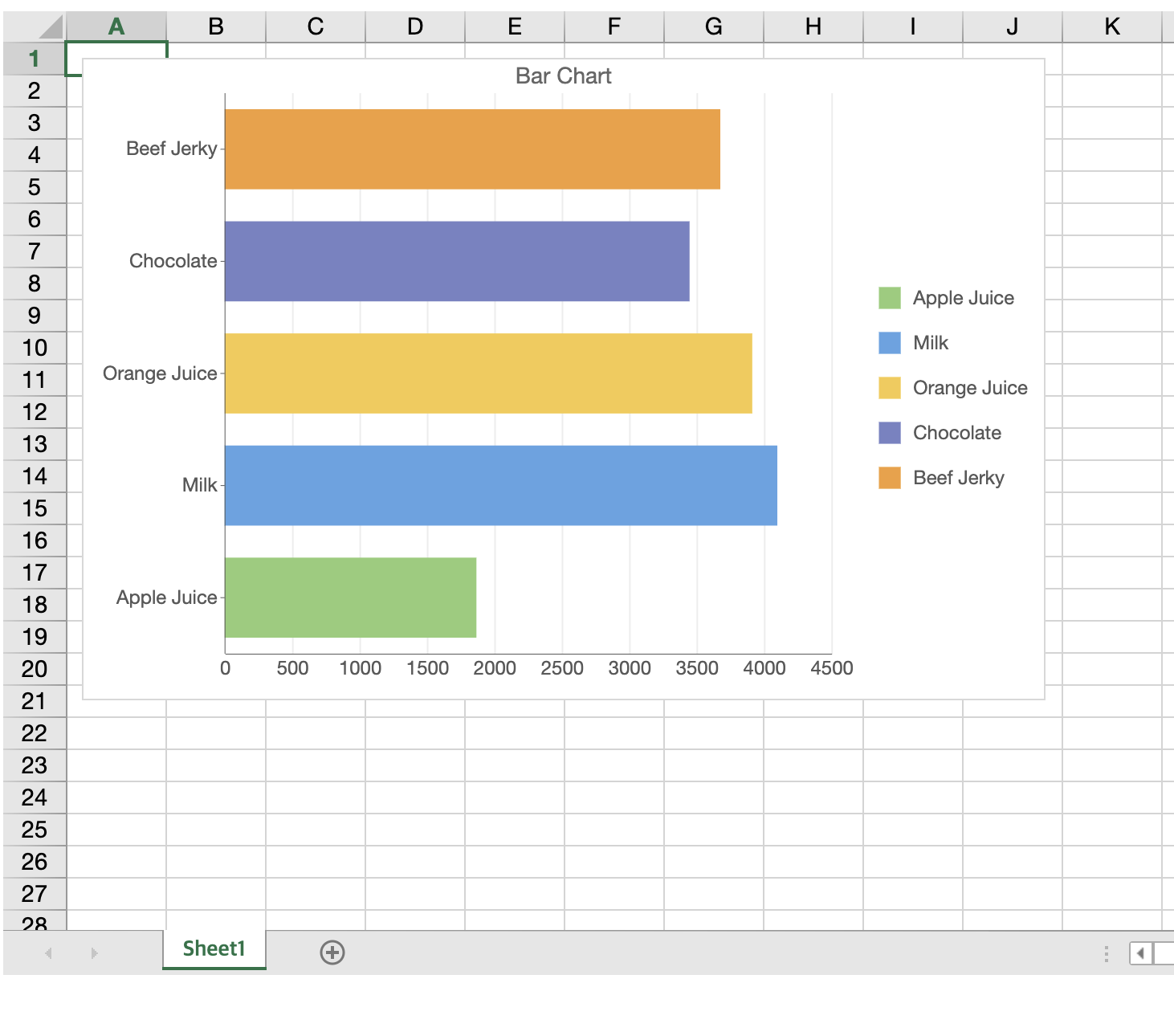Click the Beef Jerky axis label
This screenshot has height=1036, width=1174.
pyautogui.click(x=172, y=149)
